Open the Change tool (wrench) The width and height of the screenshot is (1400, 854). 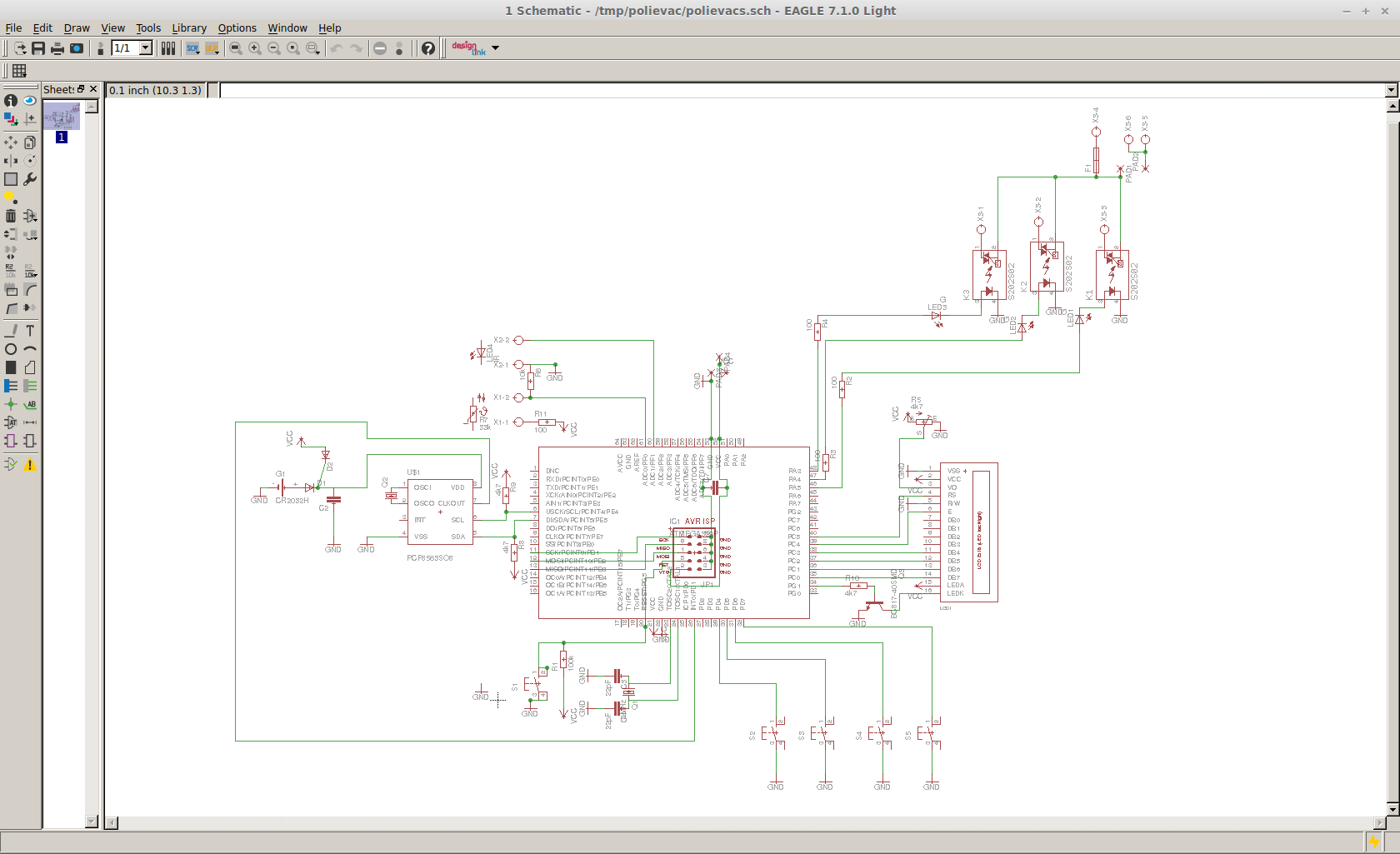pos(29,178)
